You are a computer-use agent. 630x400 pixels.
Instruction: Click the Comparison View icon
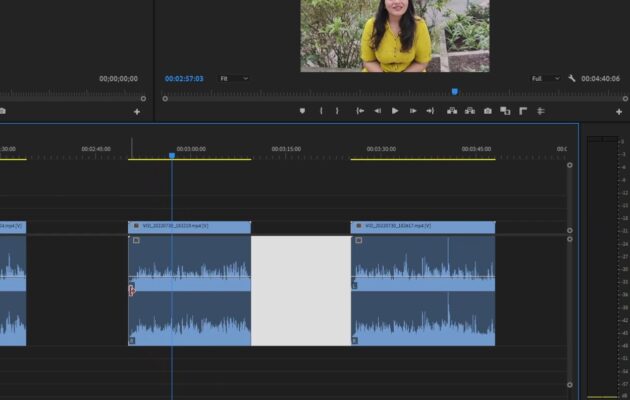[505, 111]
